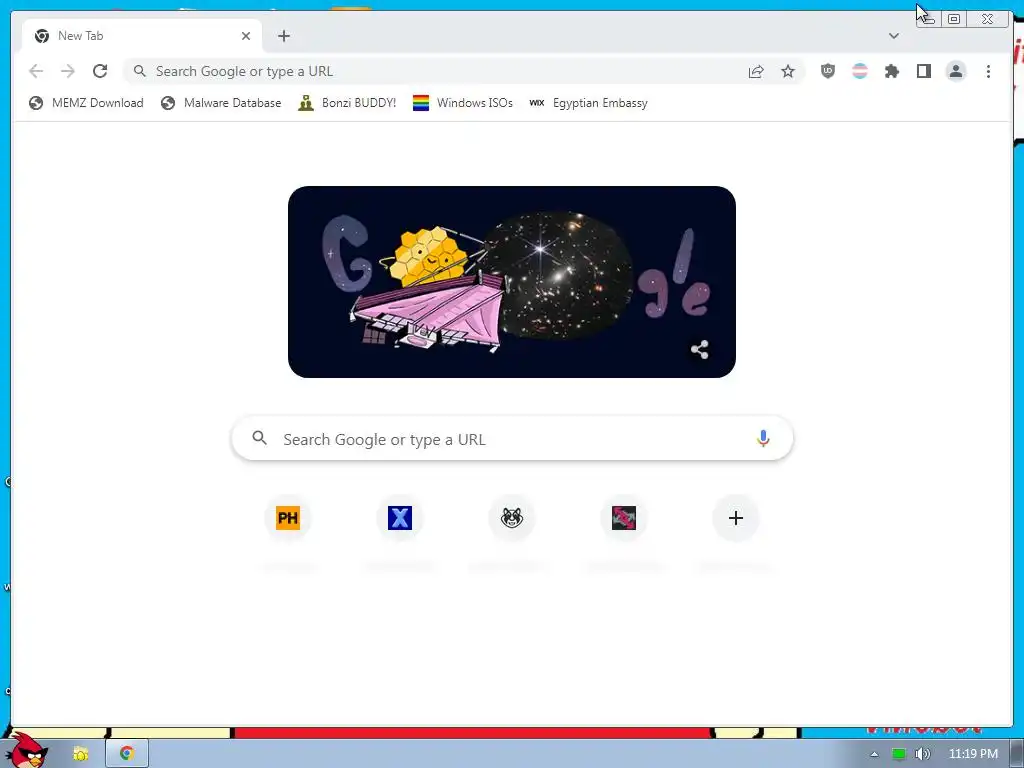This screenshot has height=768, width=1024.
Task: Open Bonzi BUDDY! bookmark
Action: point(347,103)
